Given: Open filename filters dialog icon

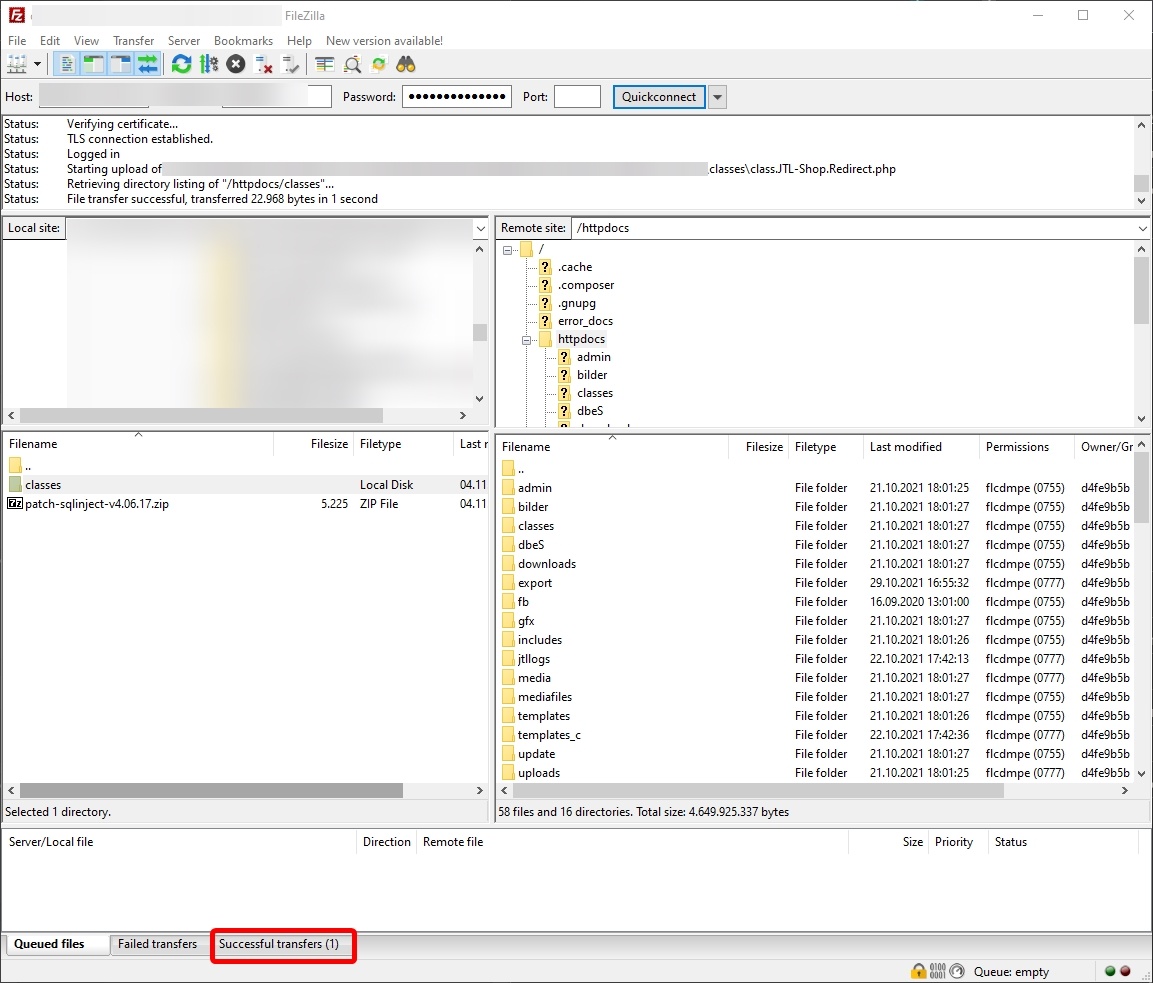Looking at the screenshot, I should pyautogui.click(x=325, y=64).
